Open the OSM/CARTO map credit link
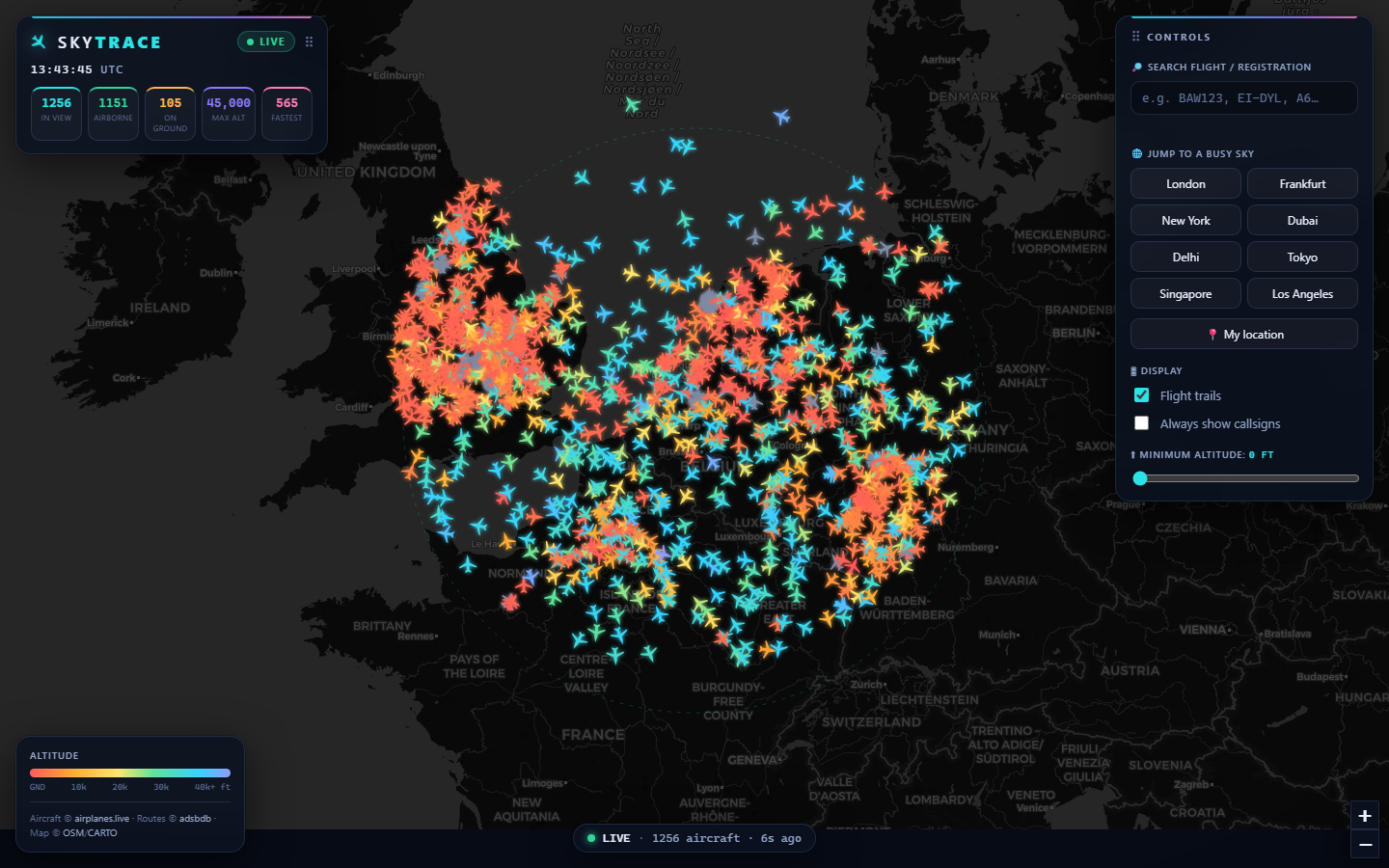This screenshot has height=868, width=1389. [x=90, y=833]
